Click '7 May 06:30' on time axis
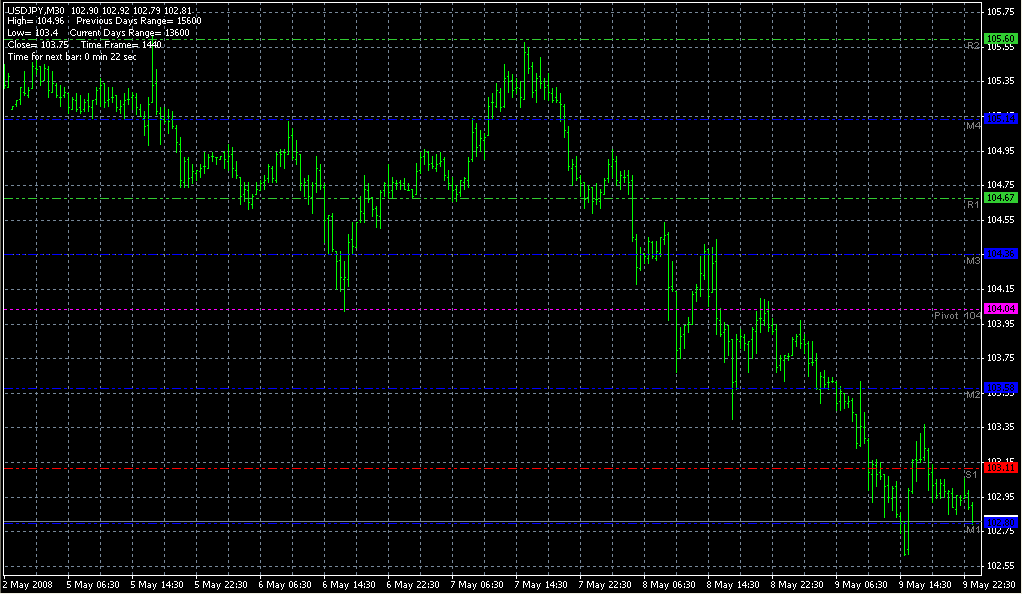 coord(477,585)
